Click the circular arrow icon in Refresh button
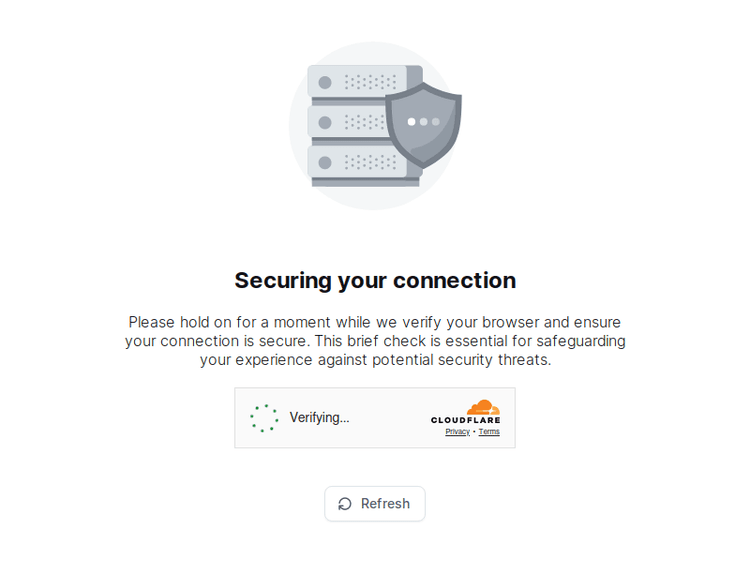Viewport: 750px width, 563px height. point(345,504)
